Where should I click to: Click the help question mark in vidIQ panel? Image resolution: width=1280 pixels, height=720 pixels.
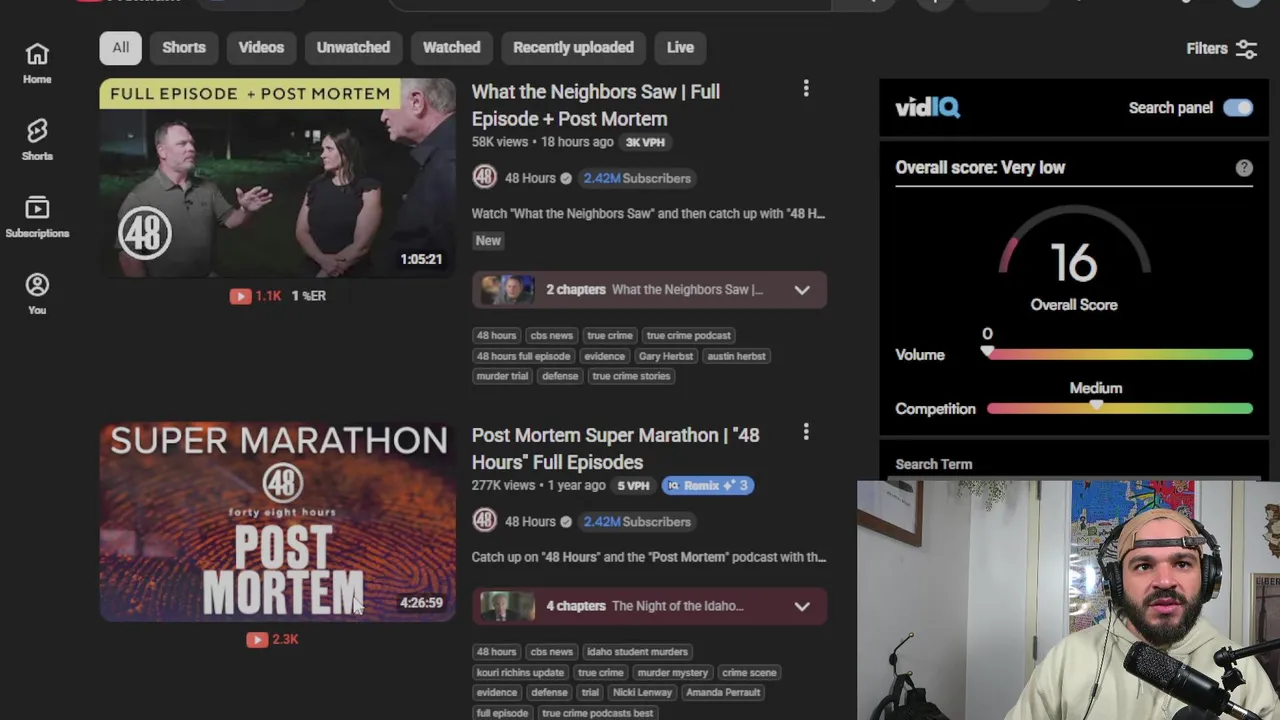click(x=1244, y=168)
